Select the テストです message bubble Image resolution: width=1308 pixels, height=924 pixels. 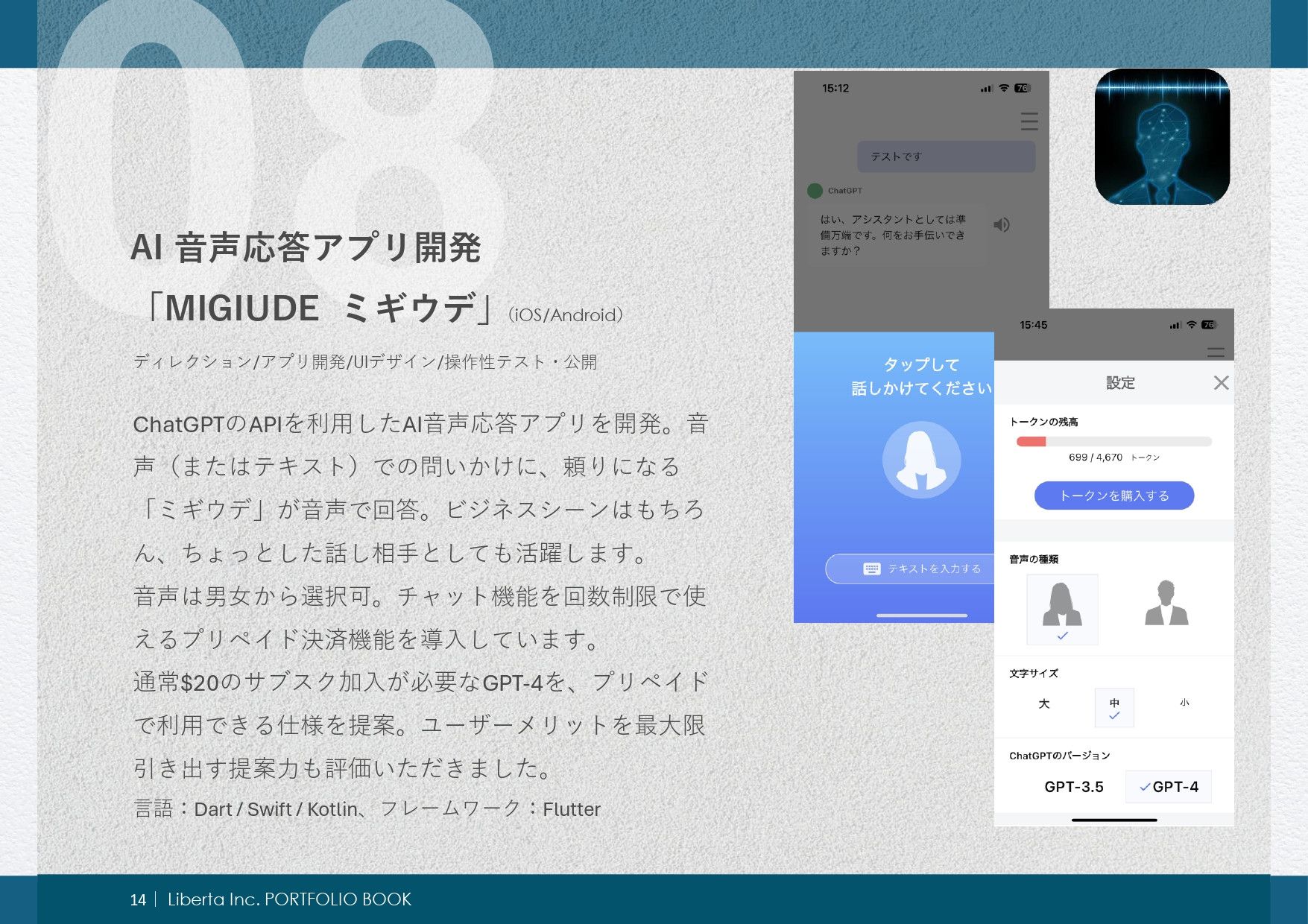coord(947,156)
